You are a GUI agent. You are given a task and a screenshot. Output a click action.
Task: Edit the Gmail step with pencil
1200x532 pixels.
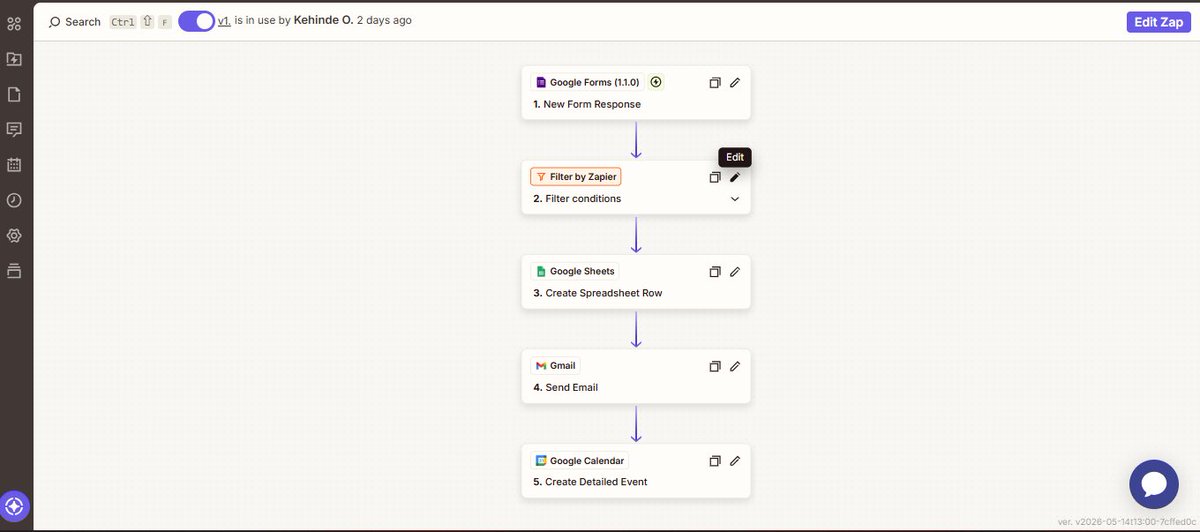pos(735,366)
